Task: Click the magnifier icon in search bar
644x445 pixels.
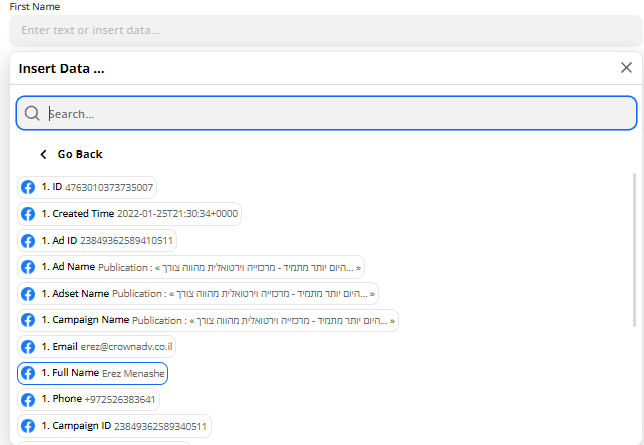Action: [x=33, y=114]
